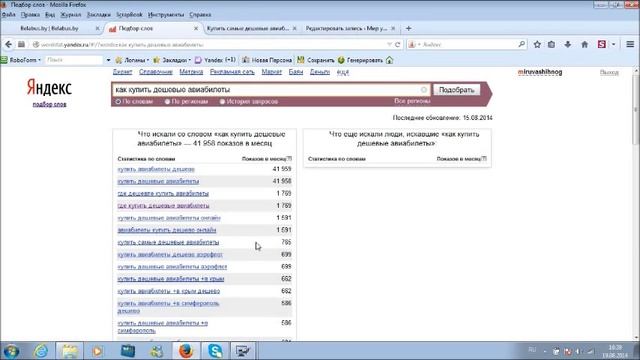Open the Windows Start orb
The image size is (640, 360).
coord(11,351)
